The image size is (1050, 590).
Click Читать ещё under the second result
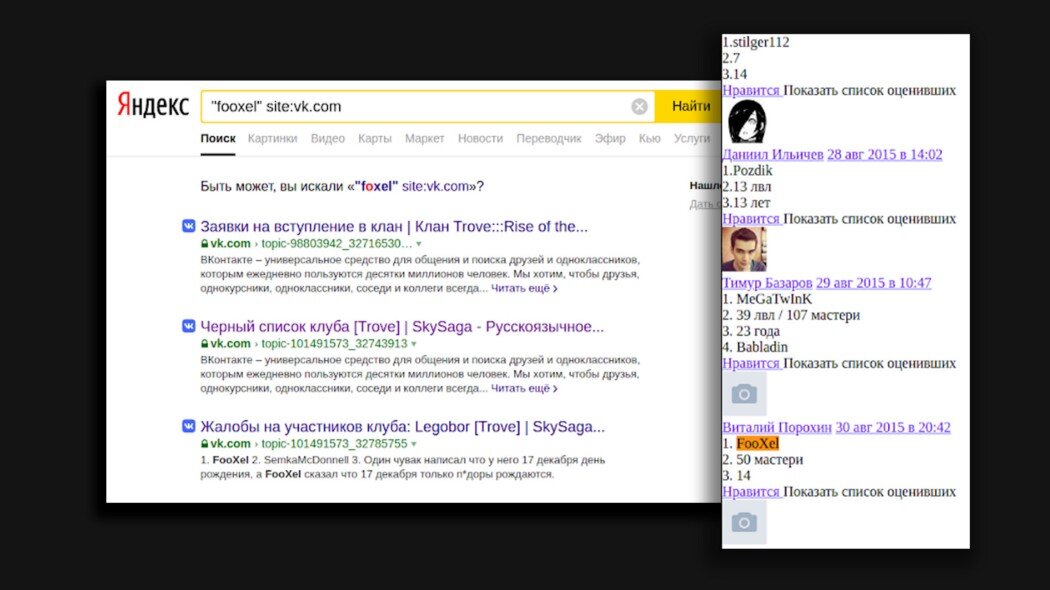coord(524,388)
